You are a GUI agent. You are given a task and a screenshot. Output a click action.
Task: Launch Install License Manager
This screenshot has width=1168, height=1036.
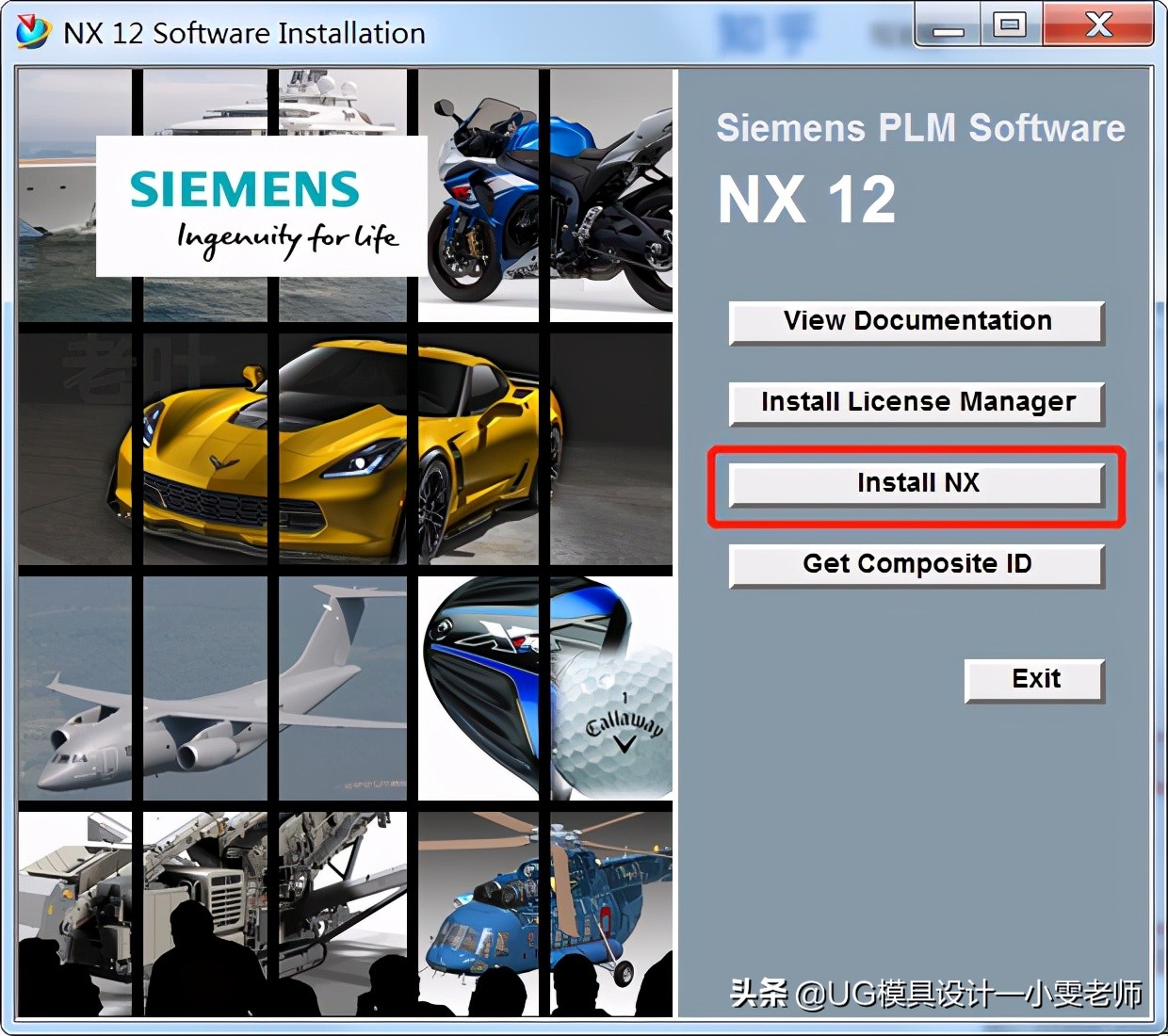pos(917,403)
